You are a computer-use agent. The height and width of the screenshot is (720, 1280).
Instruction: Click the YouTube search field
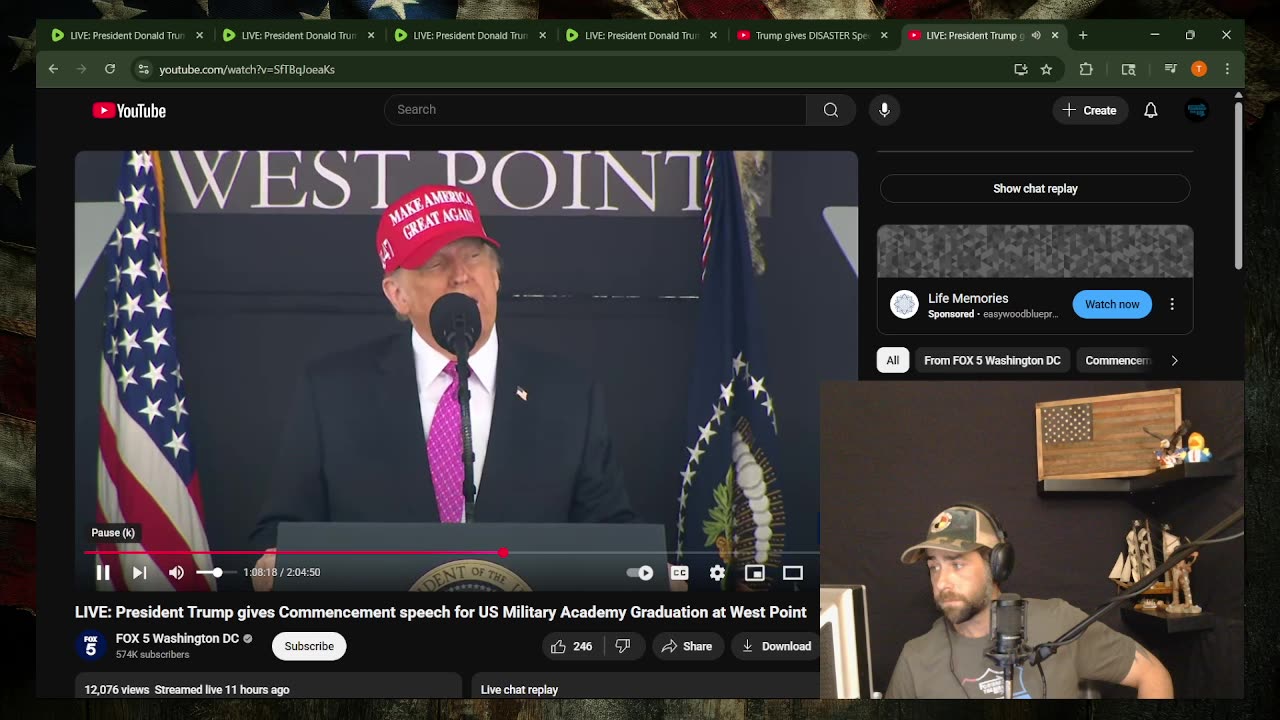(595, 110)
